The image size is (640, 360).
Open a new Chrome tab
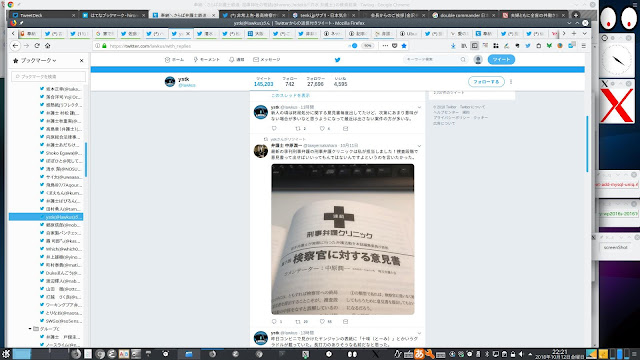tap(576, 15)
